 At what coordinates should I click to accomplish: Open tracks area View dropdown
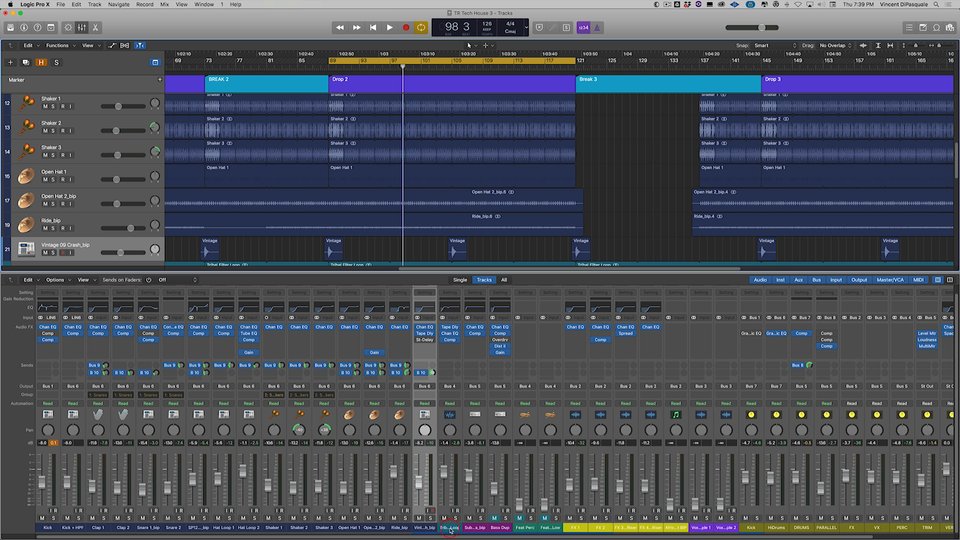[x=90, y=45]
